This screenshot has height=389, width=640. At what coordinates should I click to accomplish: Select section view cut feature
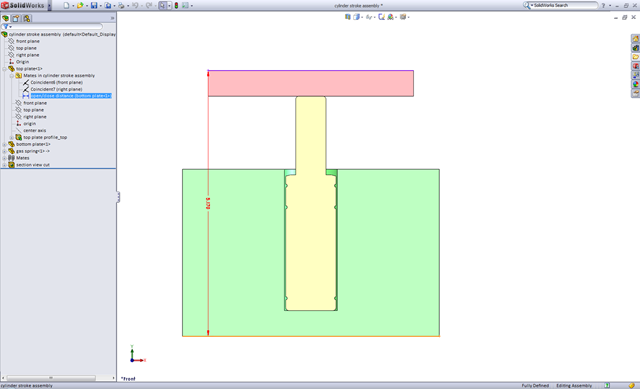[x=33, y=165]
